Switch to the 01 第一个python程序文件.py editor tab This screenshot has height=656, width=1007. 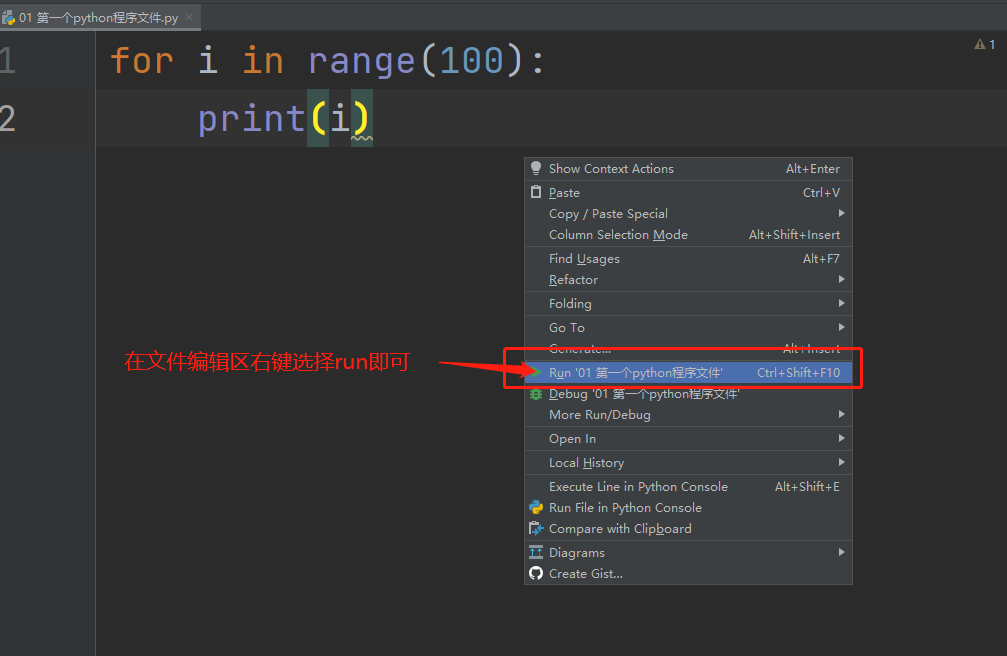point(98,17)
